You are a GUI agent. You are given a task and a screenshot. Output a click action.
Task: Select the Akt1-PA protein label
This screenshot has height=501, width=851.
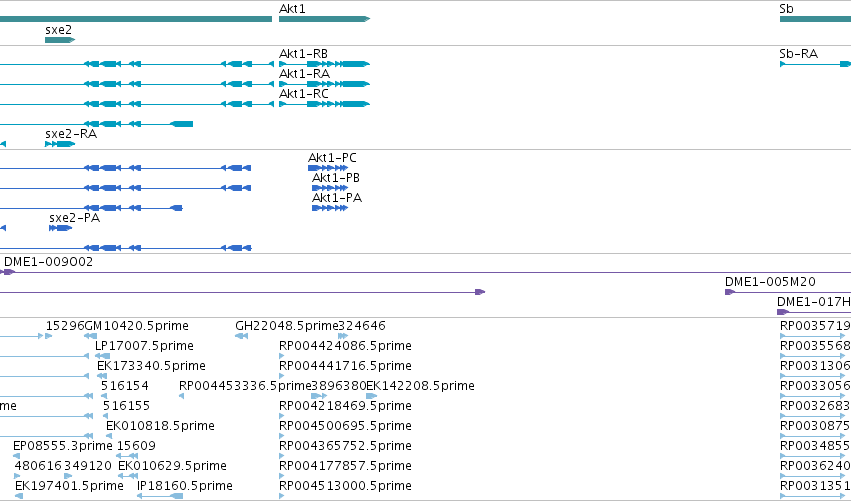click(x=337, y=198)
